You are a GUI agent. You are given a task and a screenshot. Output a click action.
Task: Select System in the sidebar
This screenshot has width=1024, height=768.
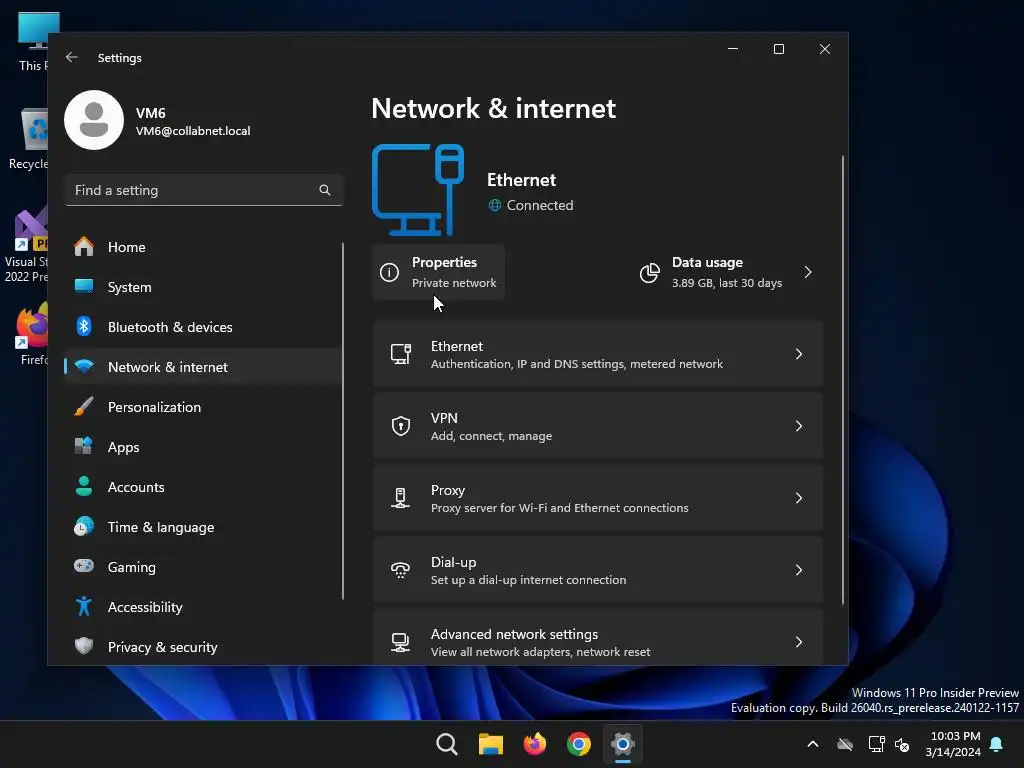click(x=203, y=287)
